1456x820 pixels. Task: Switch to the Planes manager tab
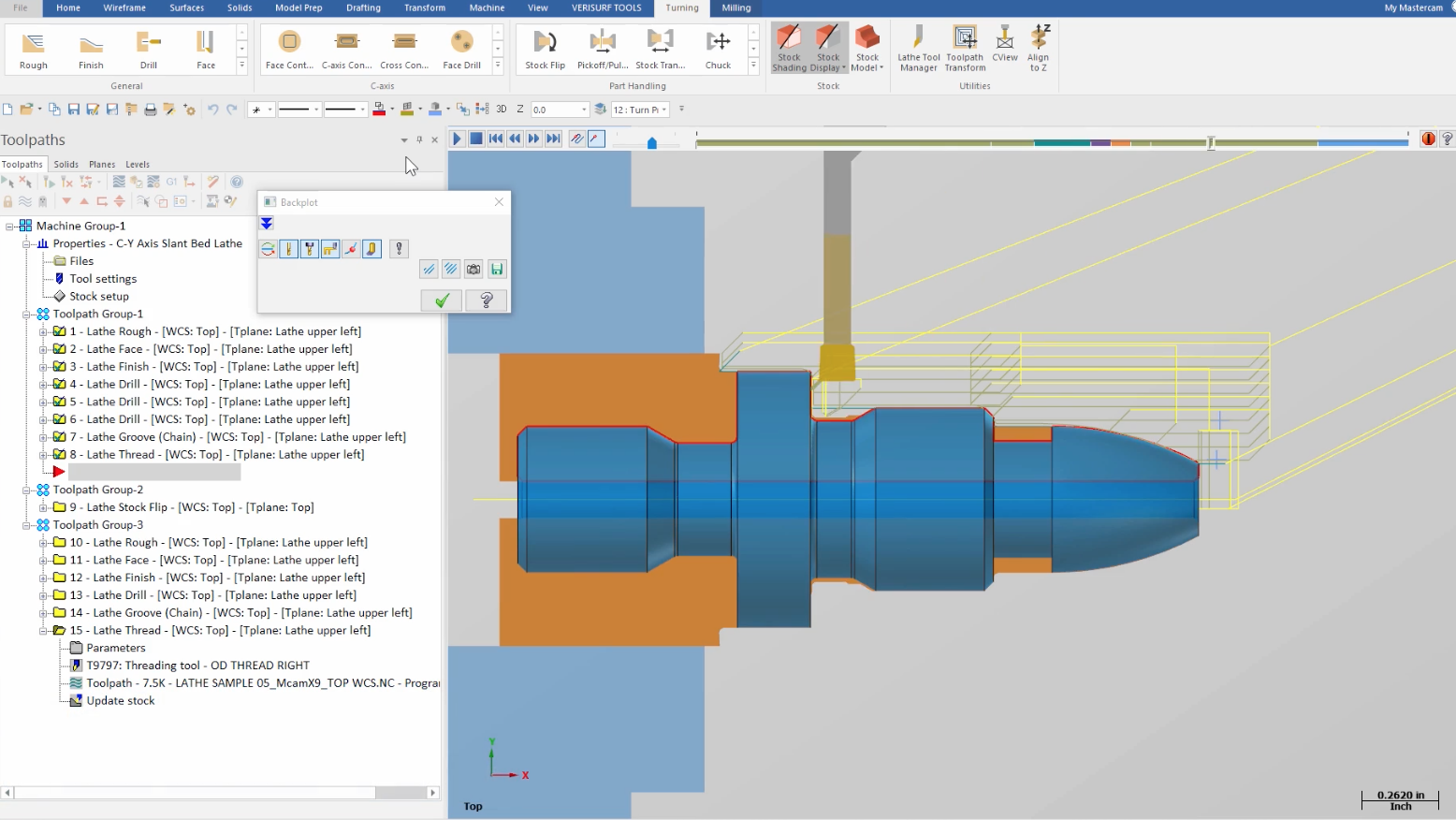[x=102, y=165]
